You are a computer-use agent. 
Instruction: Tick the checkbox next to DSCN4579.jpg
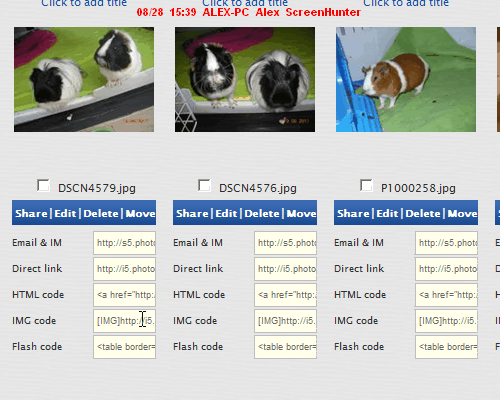coord(43,186)
